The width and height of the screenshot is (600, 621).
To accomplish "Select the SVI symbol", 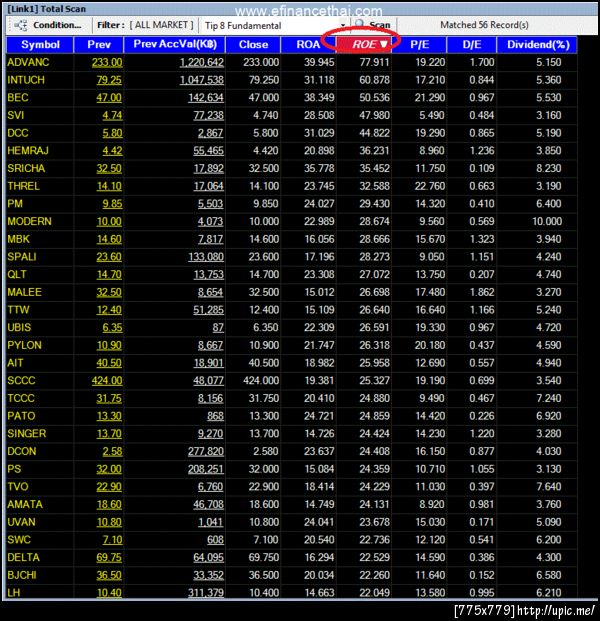I will (x=15, y=115).
